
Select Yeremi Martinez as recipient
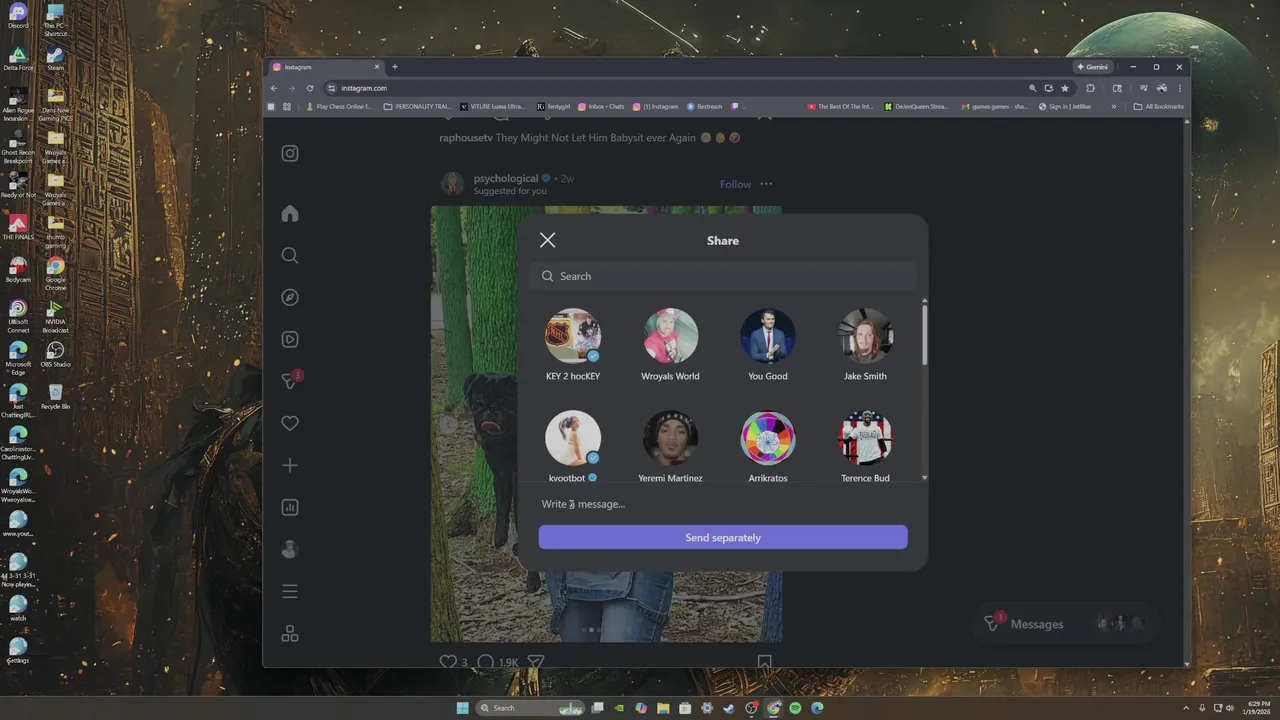(x=670, y=446)
